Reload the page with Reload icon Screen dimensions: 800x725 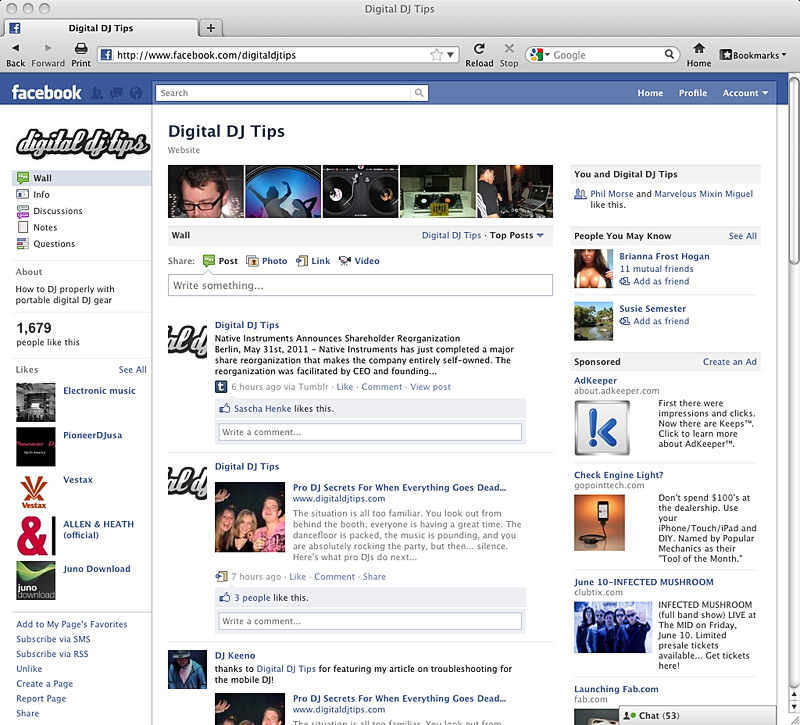[x=479, y=48]
